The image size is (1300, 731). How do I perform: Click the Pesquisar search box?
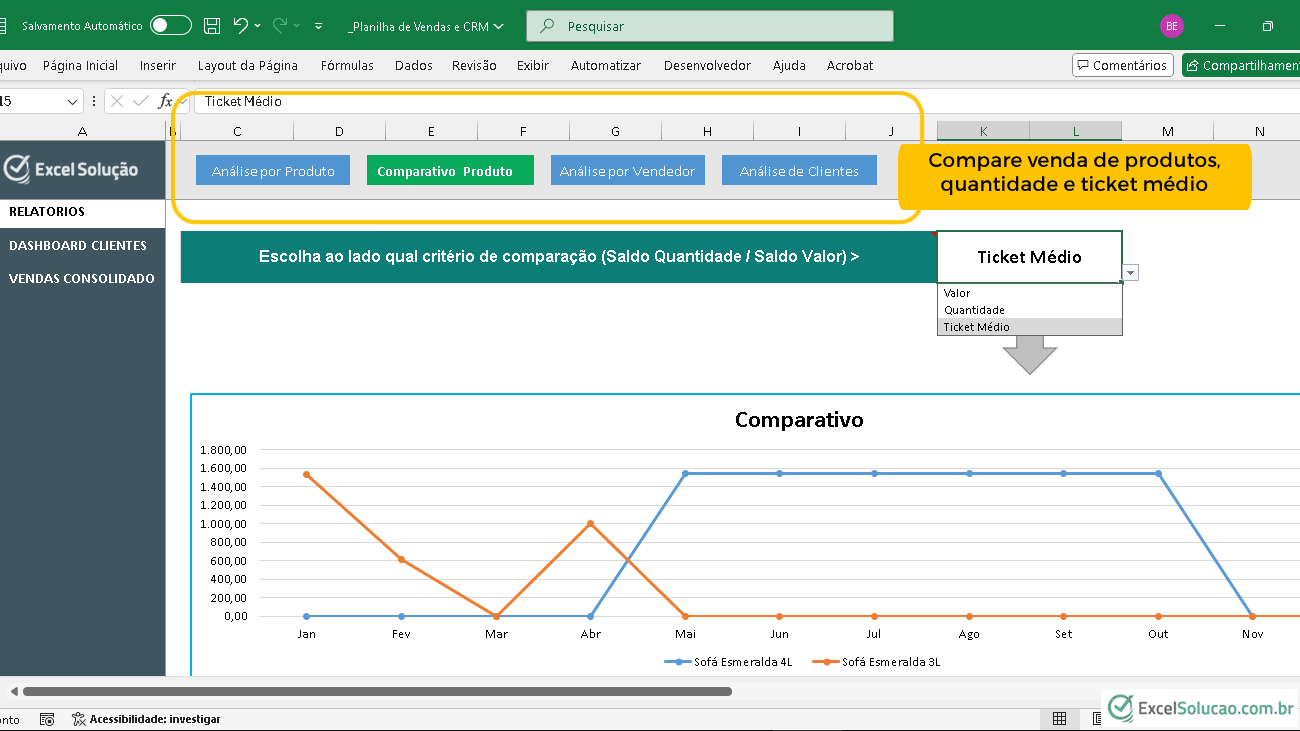coord(710,26)
